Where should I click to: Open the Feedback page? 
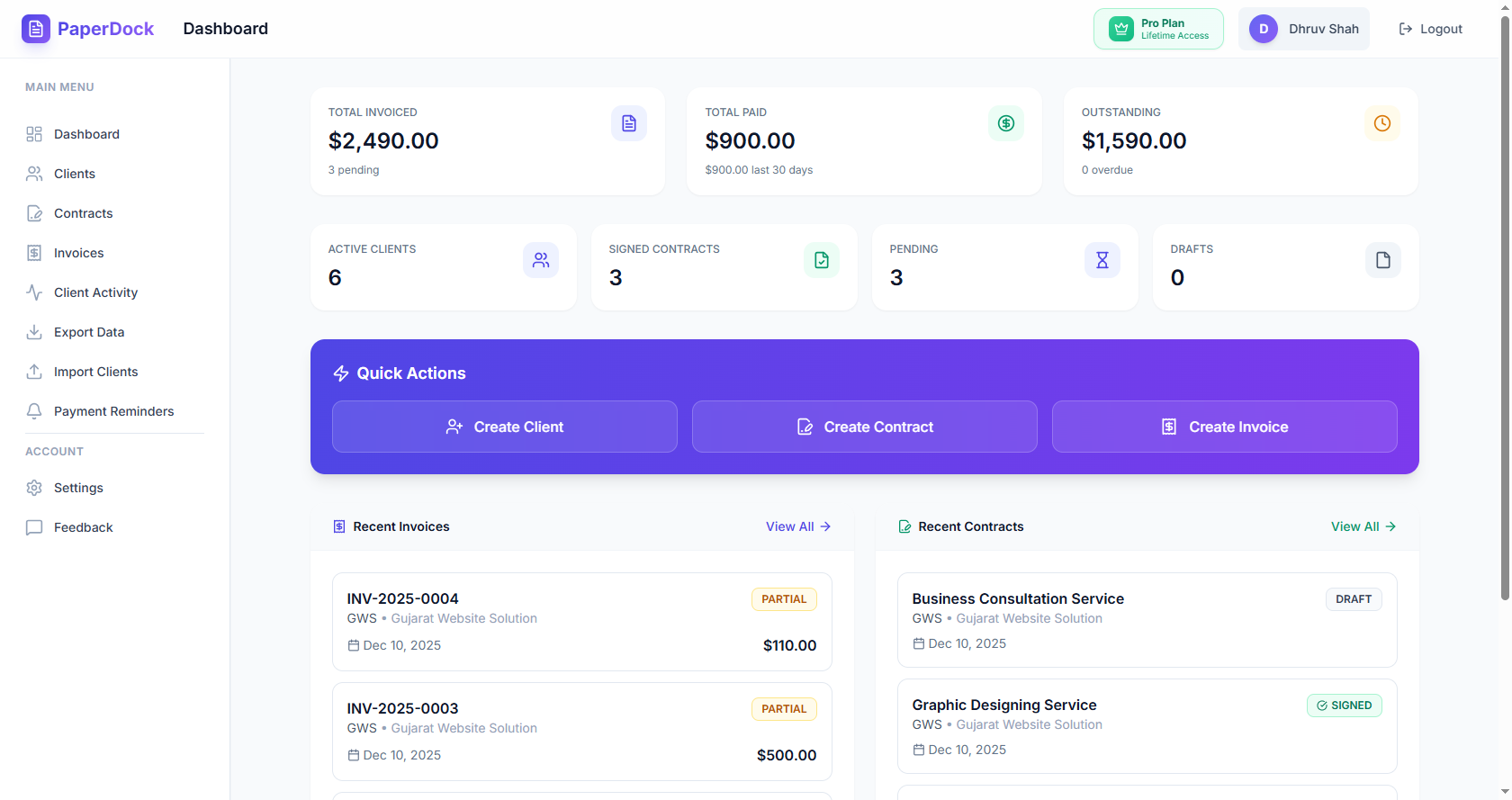[x=115, y=527]
